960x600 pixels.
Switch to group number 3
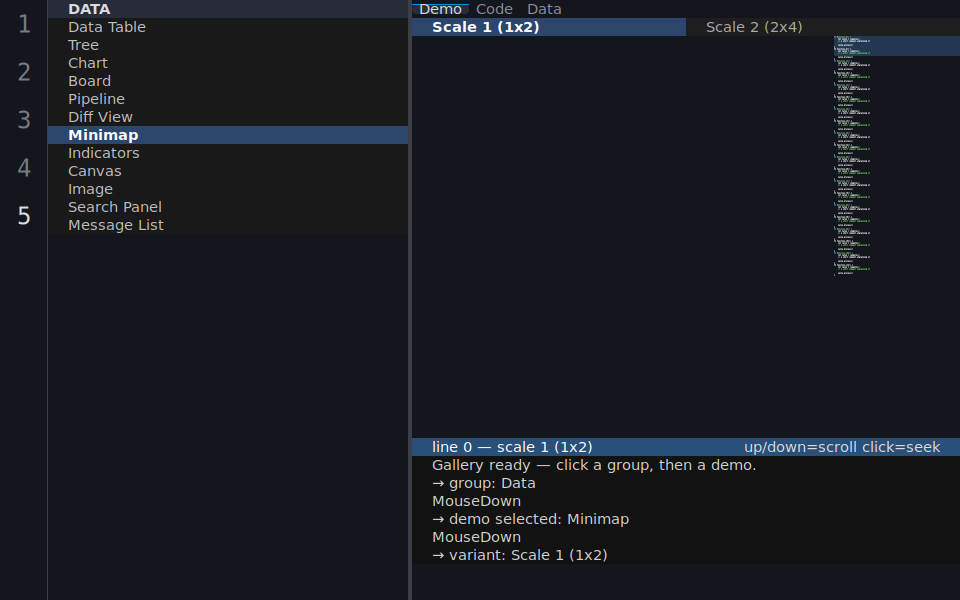click(x=24, y=120)
